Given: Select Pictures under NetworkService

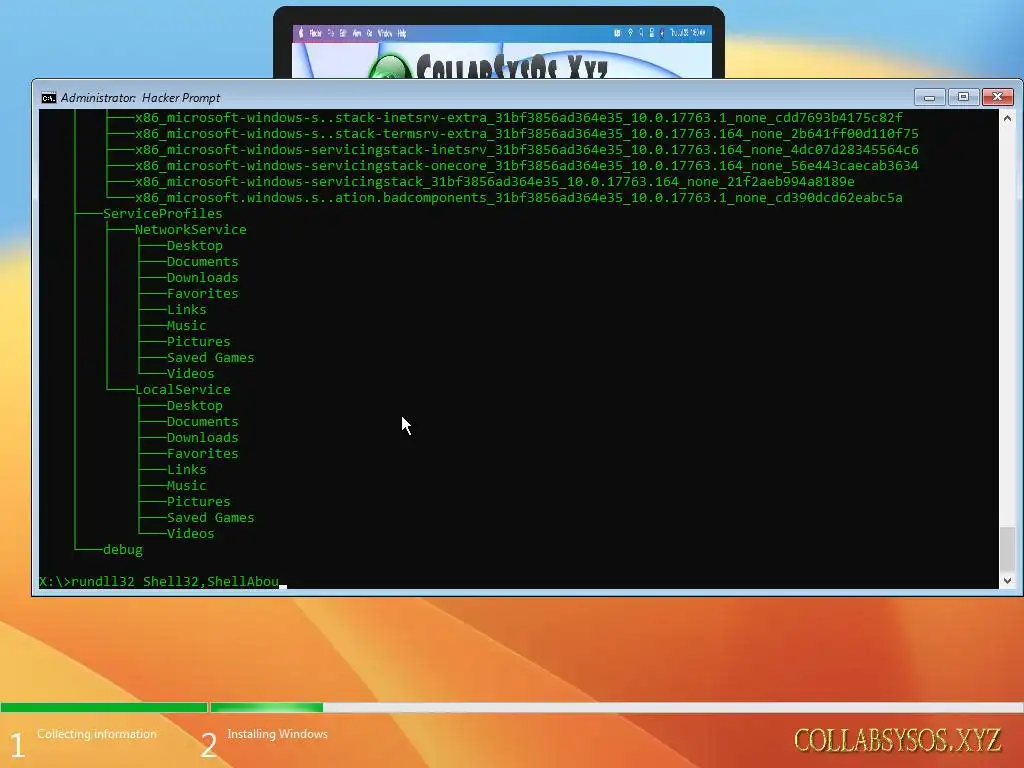Looking at the screenshot, I should [199, 342].
